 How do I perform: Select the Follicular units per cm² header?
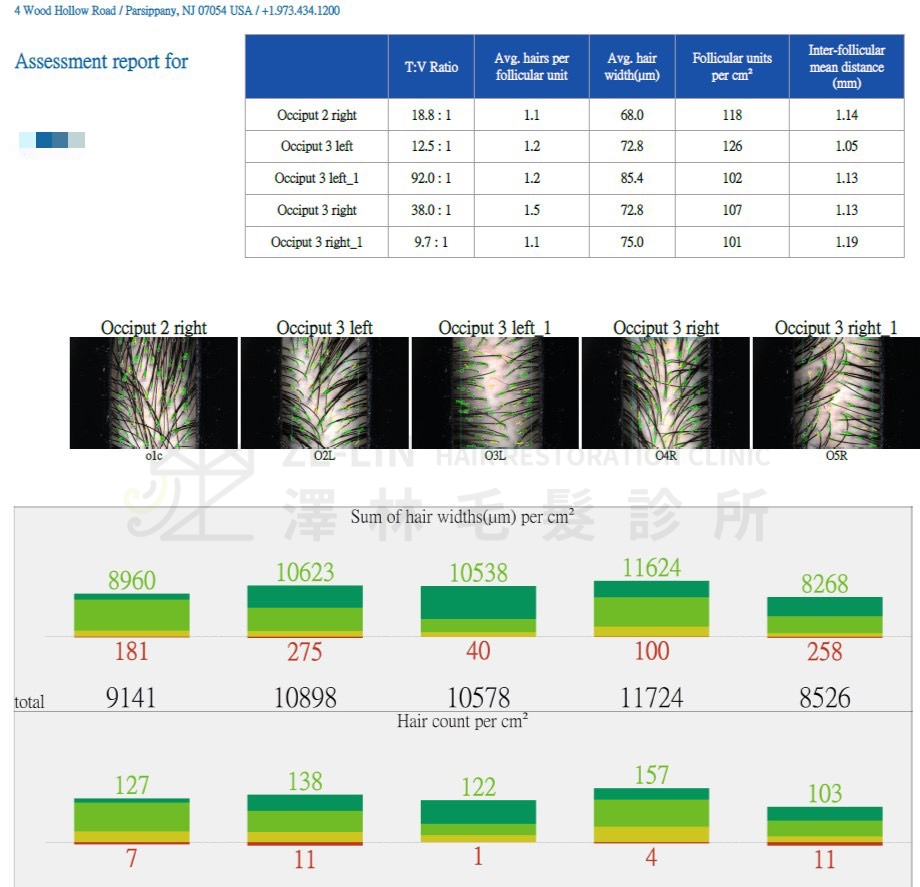click(x=732, y=67)
